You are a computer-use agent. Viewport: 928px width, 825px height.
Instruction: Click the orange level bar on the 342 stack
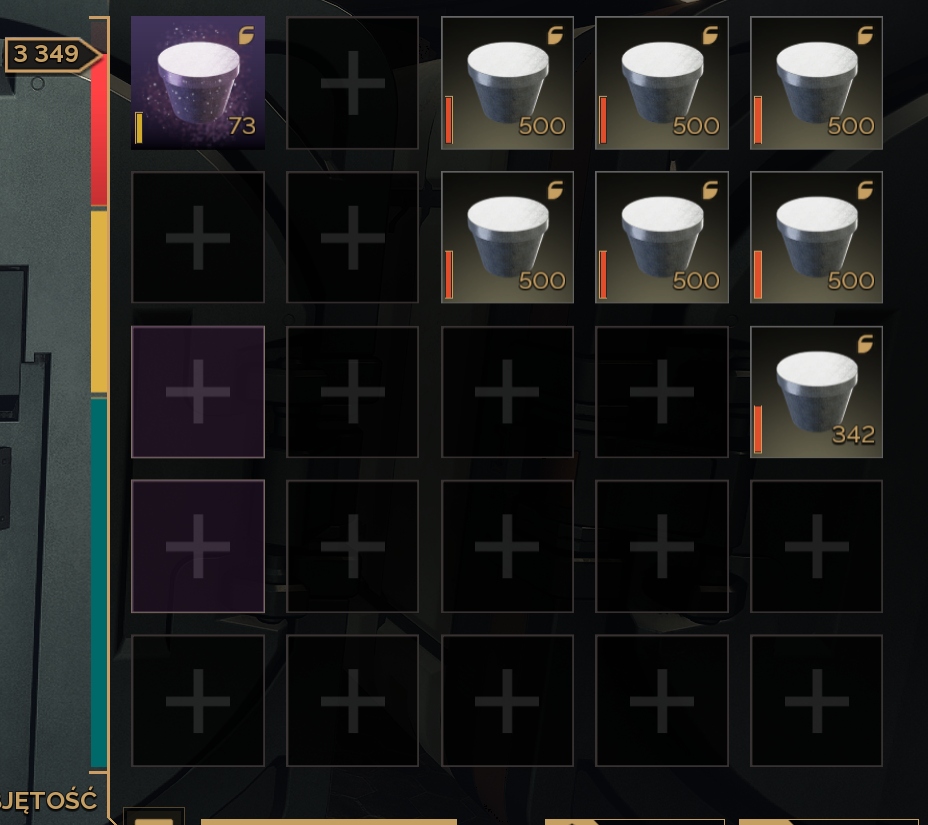(x=758, y=429)
